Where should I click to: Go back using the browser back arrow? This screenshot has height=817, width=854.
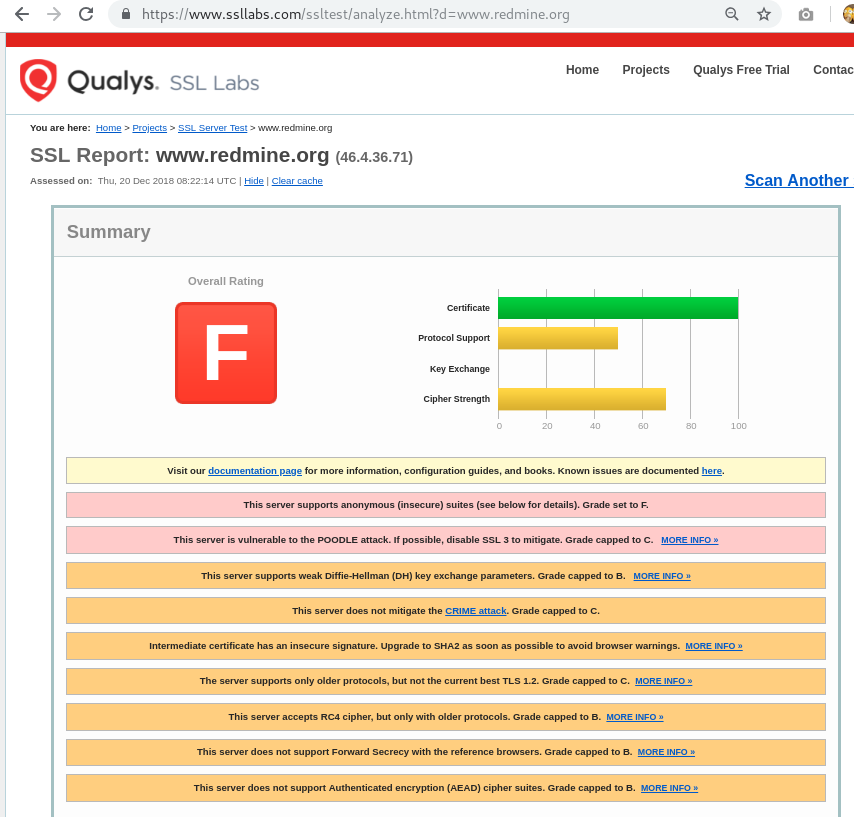coord(22,14)
